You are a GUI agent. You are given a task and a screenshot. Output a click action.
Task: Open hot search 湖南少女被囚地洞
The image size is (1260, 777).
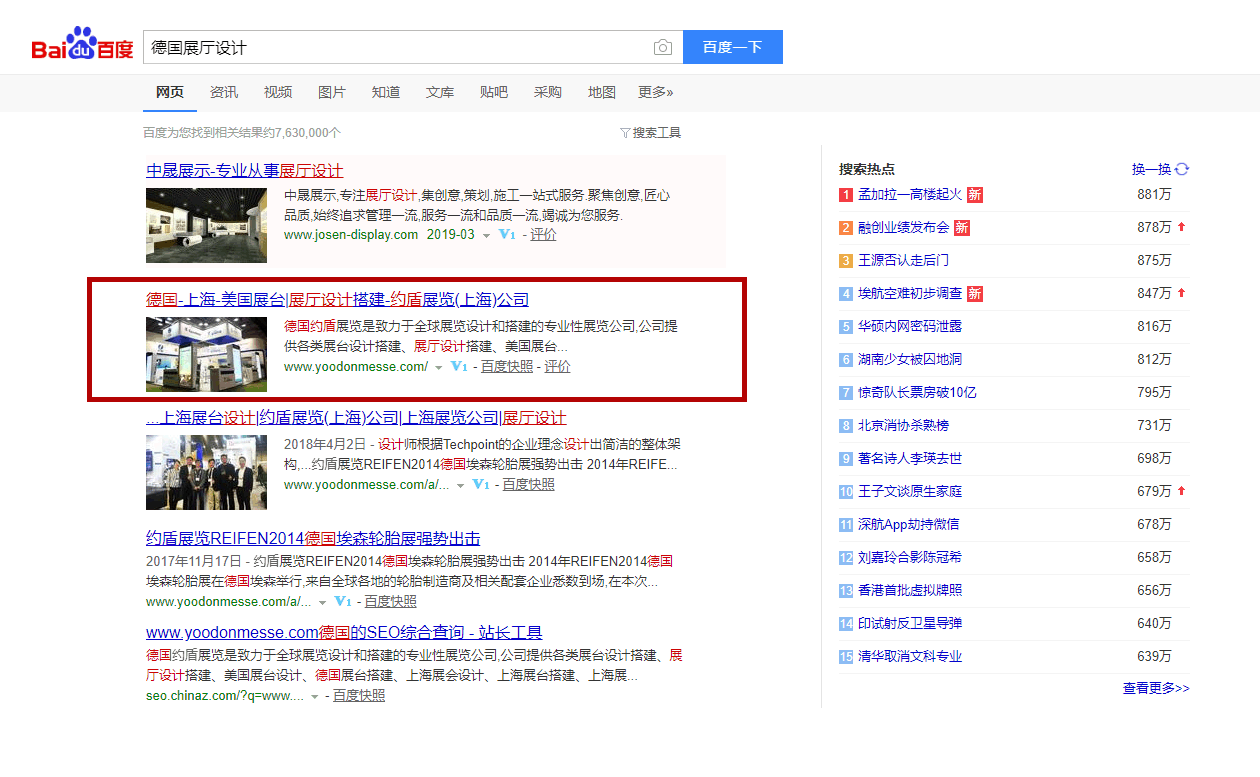909,360
